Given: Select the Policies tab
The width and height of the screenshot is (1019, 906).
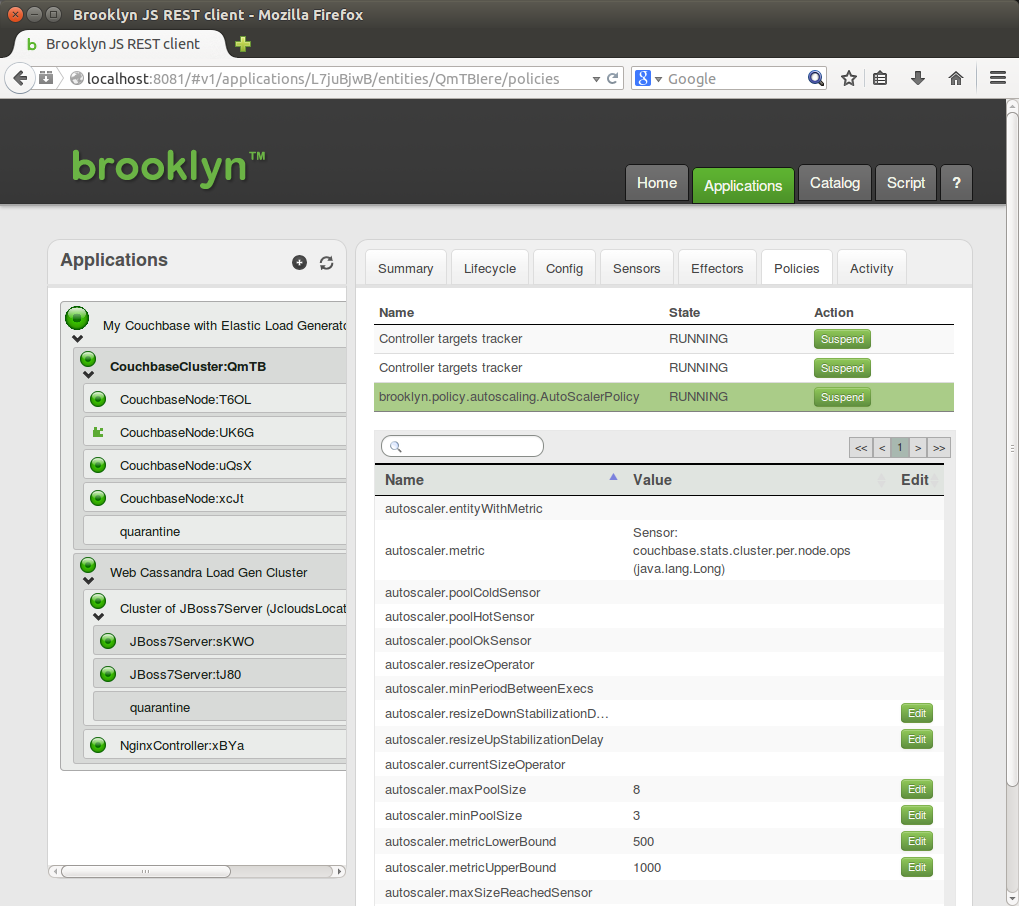Looking at the screenshot, I should 797,268.
